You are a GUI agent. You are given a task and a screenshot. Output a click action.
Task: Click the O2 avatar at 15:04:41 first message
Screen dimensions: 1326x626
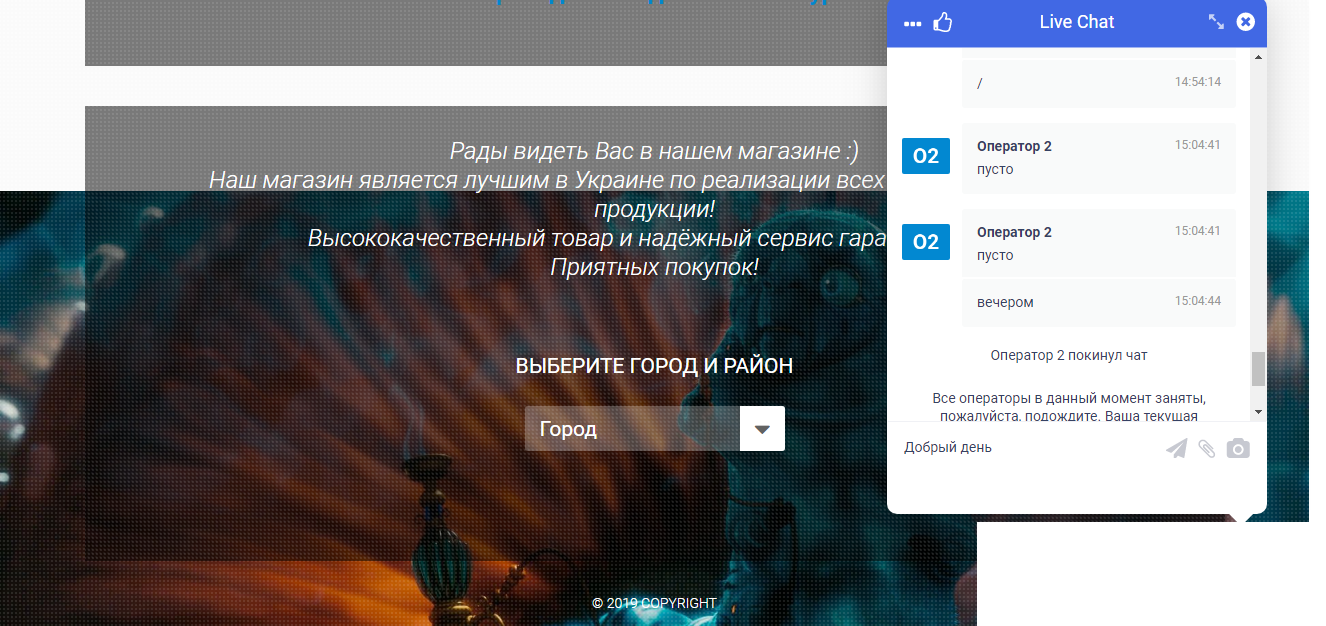tap(926, 156)
